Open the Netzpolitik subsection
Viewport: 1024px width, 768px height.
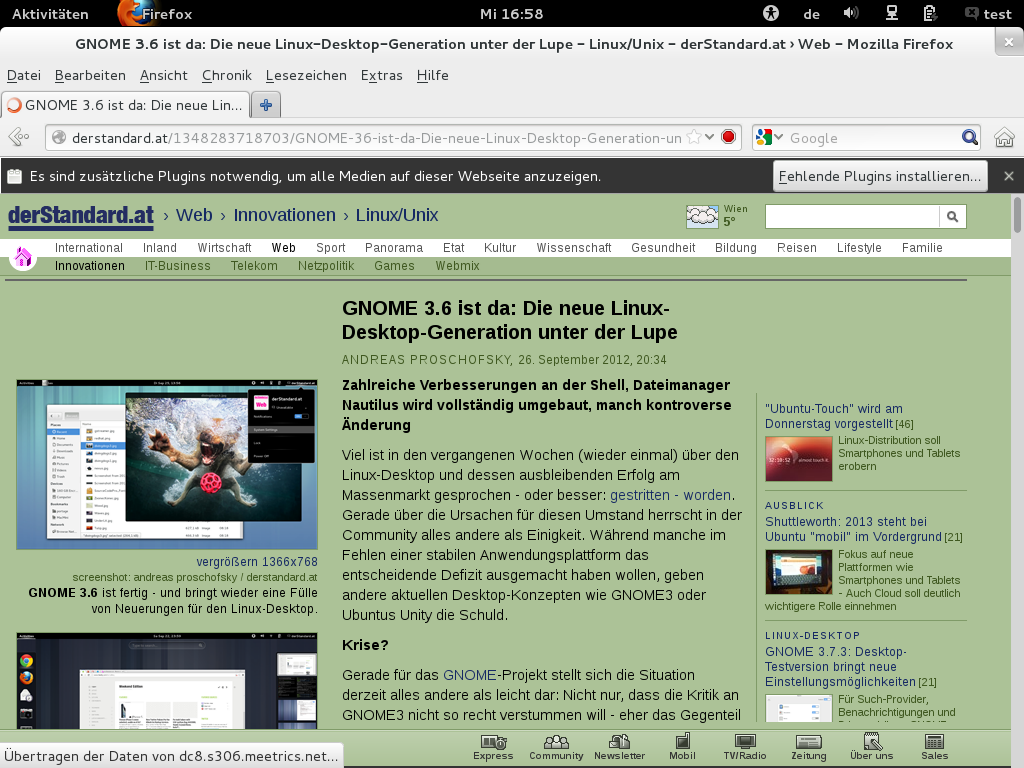(x=326, y=266)
